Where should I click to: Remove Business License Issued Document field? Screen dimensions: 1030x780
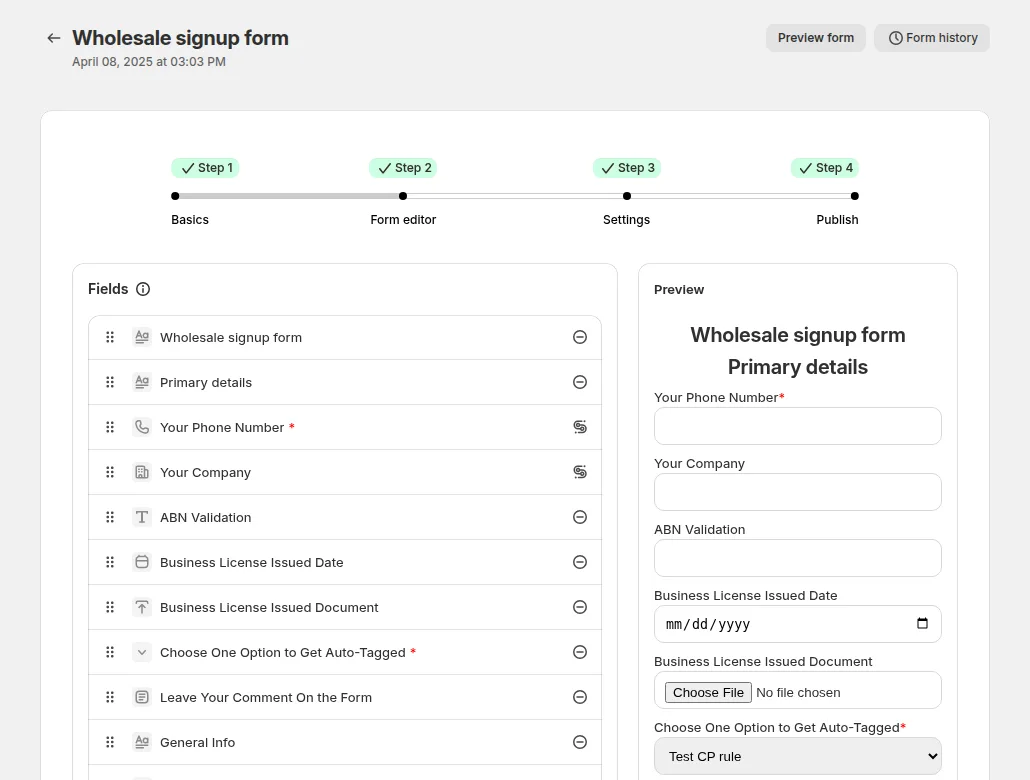pos(579,607)
